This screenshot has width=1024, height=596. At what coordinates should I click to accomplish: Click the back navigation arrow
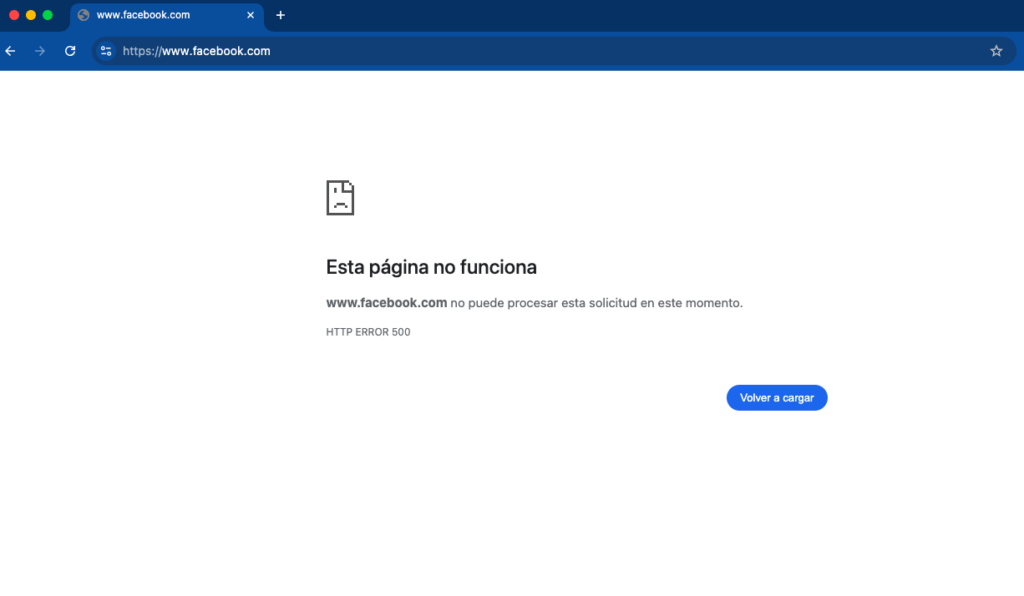point(11,51)
